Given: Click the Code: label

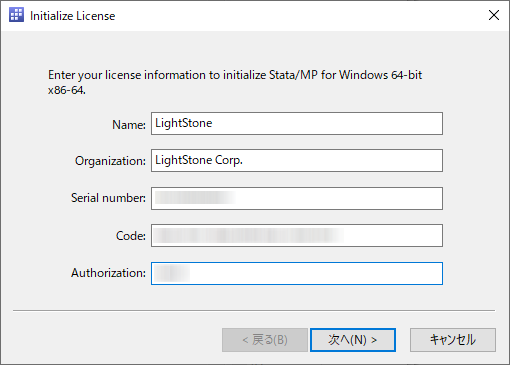Looking at the screenshot, I should pyautogui.click(x=131, y=236).
